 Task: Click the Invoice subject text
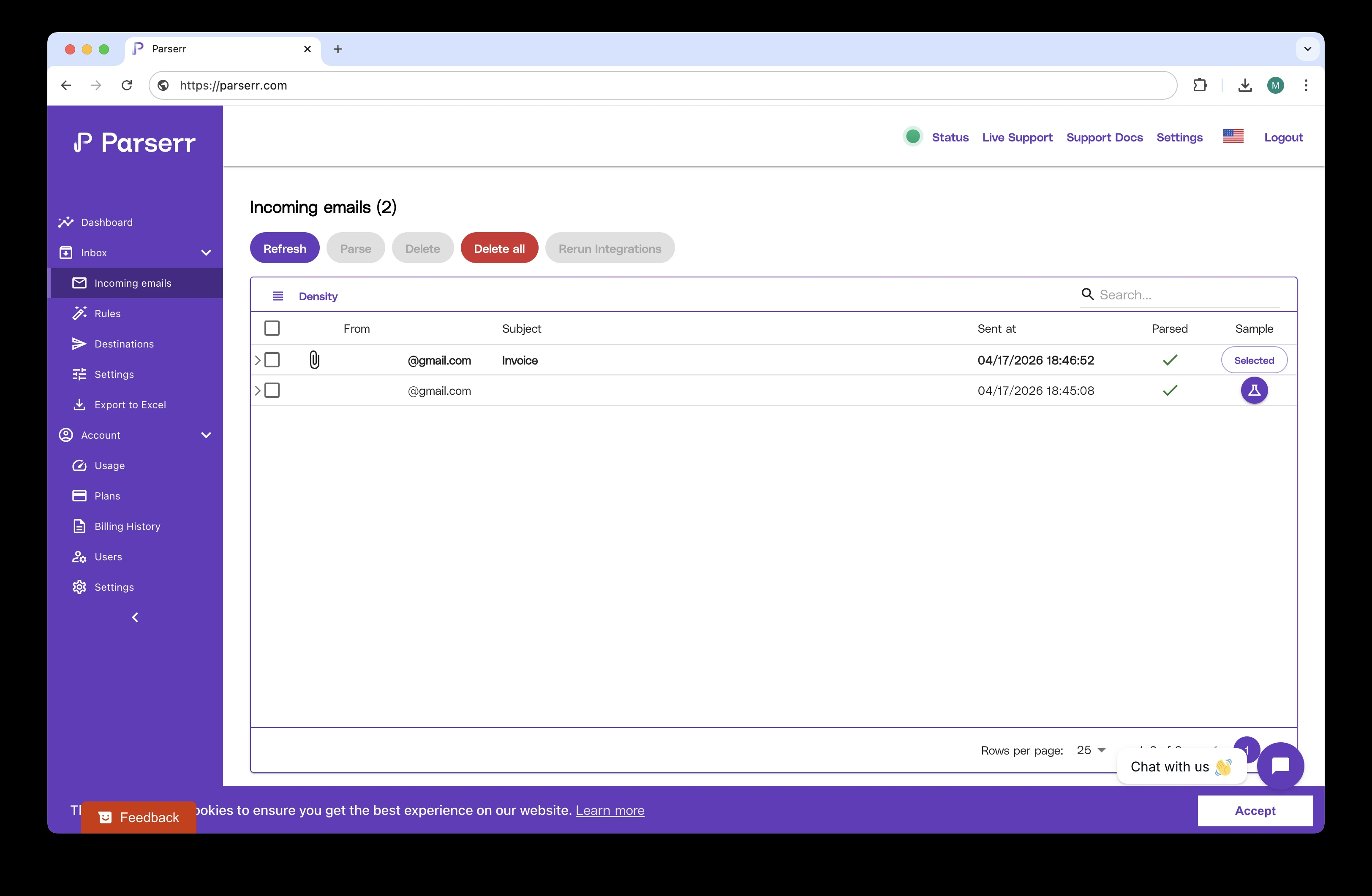[520, 361]
